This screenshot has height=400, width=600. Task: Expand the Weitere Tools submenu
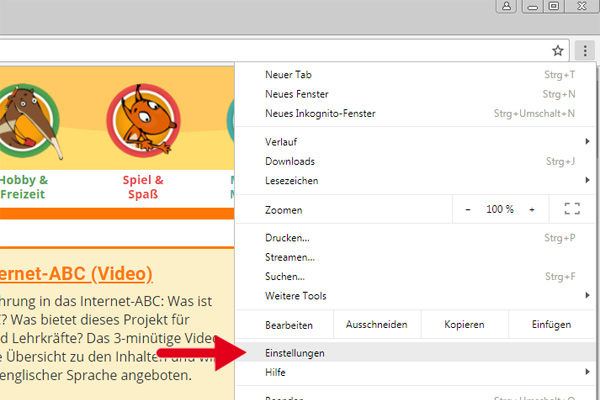pyautogui.click(x=295, y=296)
